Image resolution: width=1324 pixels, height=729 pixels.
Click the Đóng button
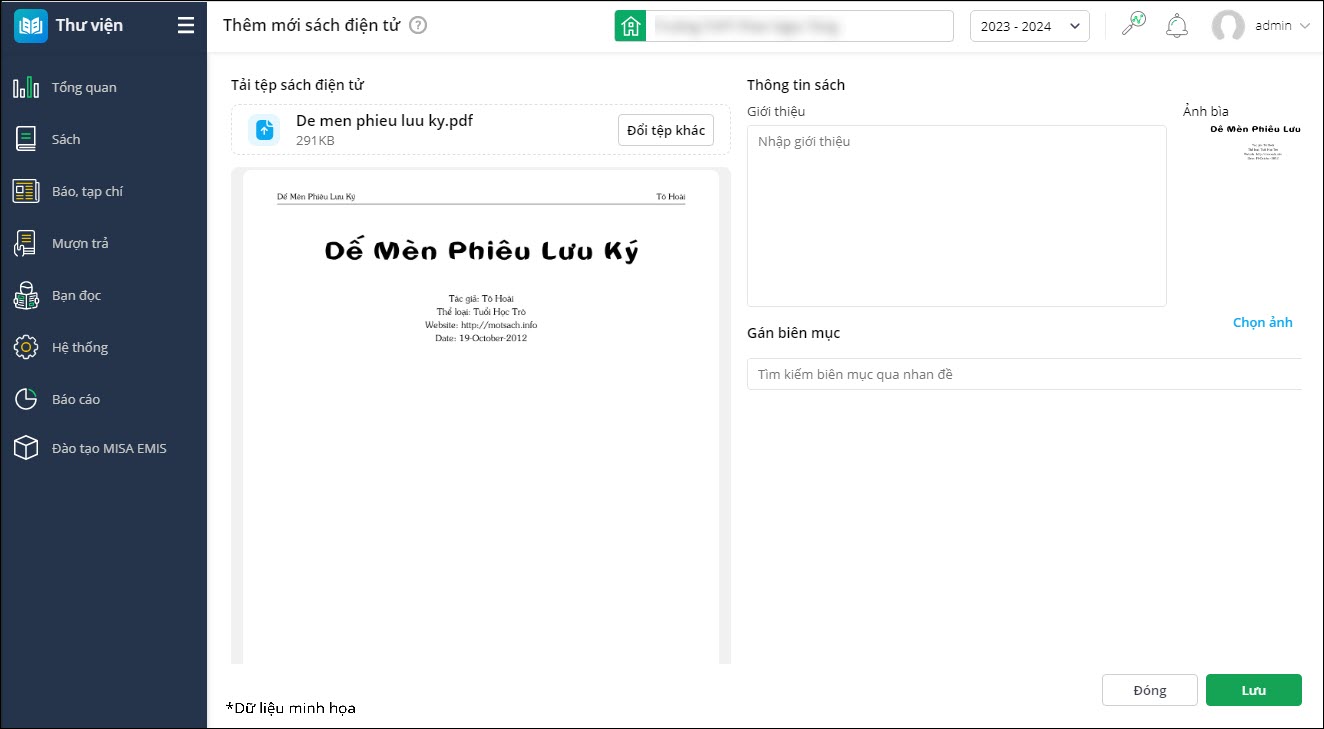[1150, 690]
